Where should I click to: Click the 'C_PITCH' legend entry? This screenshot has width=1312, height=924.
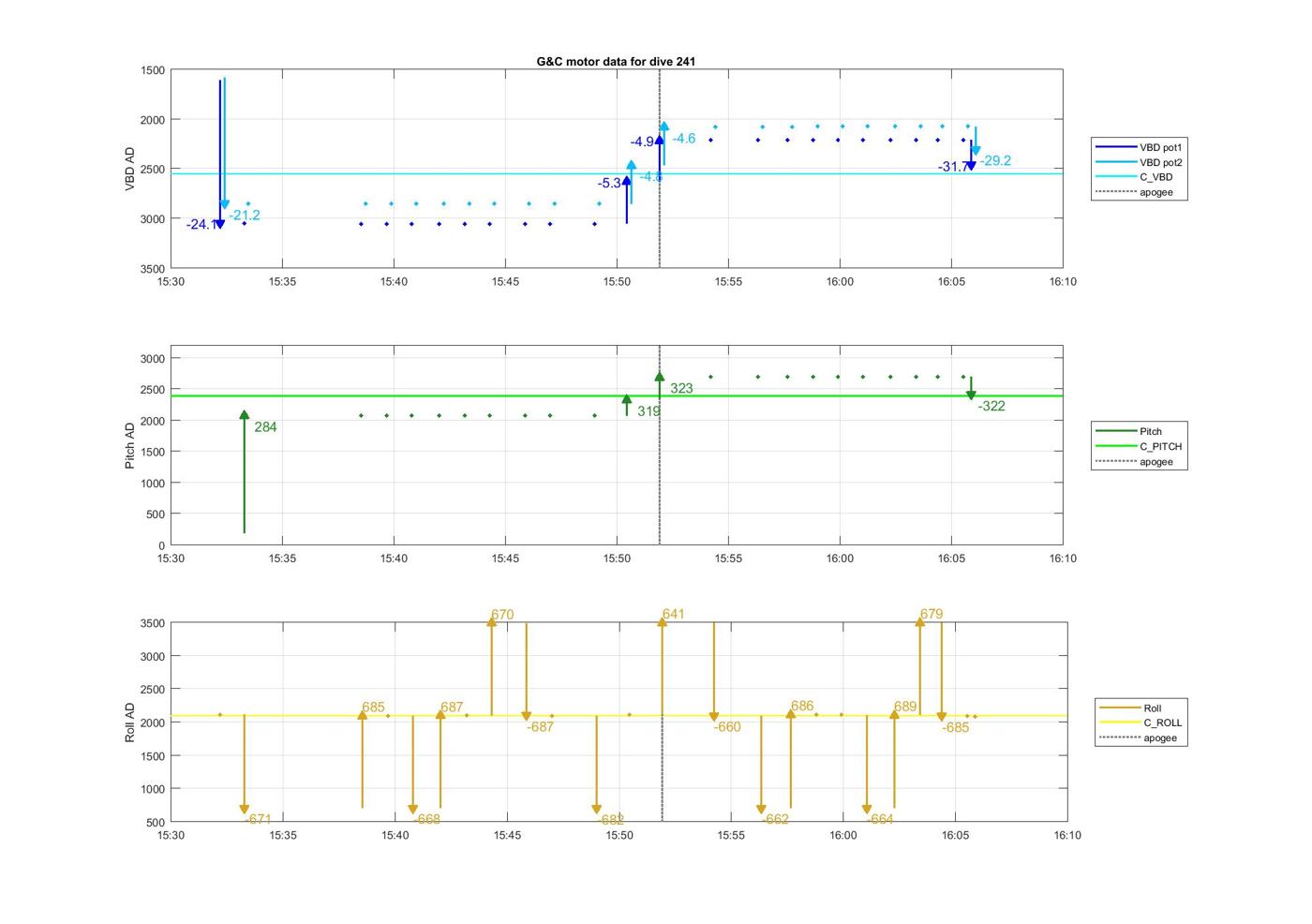(1139, 446)
